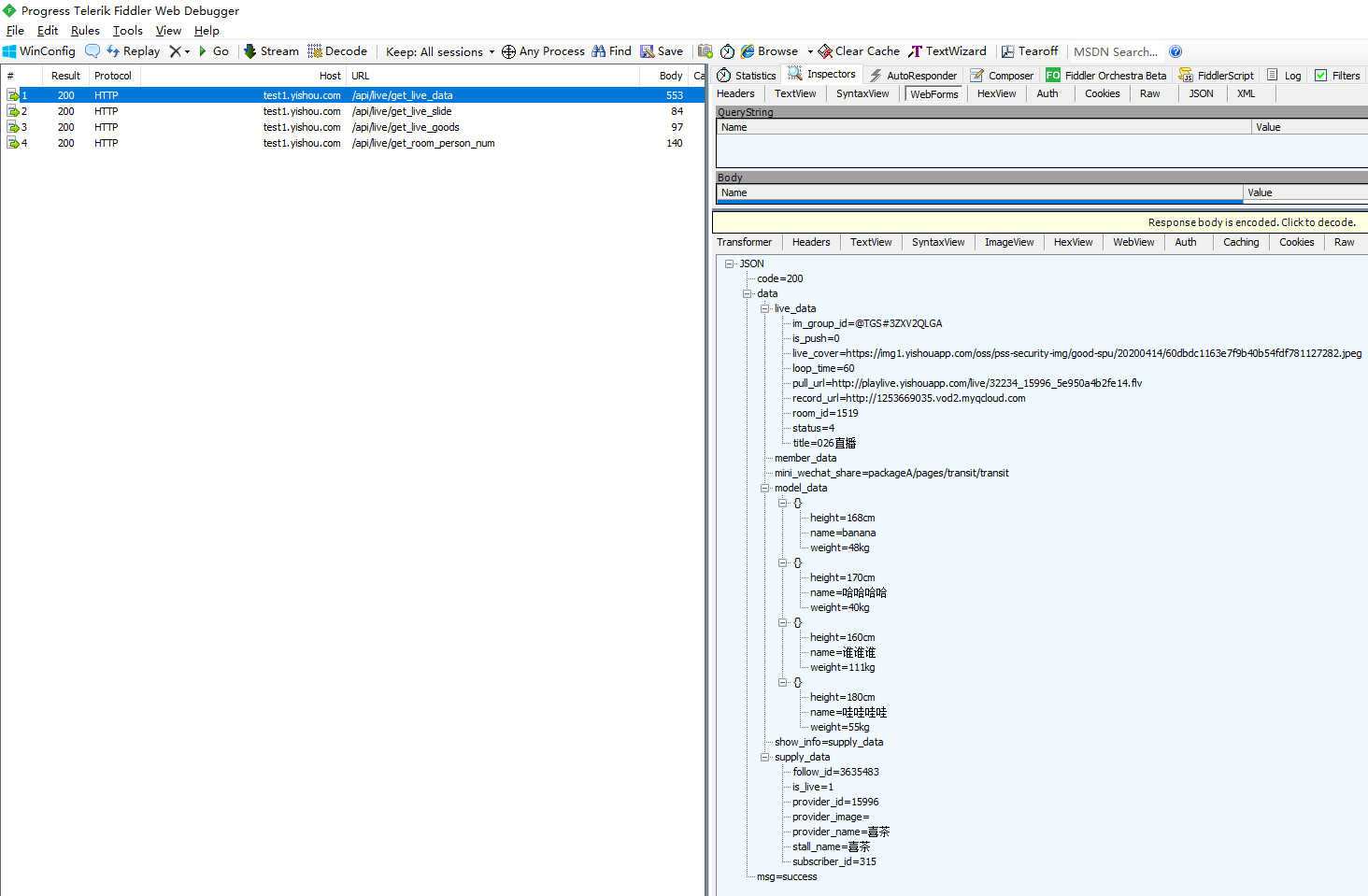Toggle the Decode option
1368x896 pixels.
(337, 51)
